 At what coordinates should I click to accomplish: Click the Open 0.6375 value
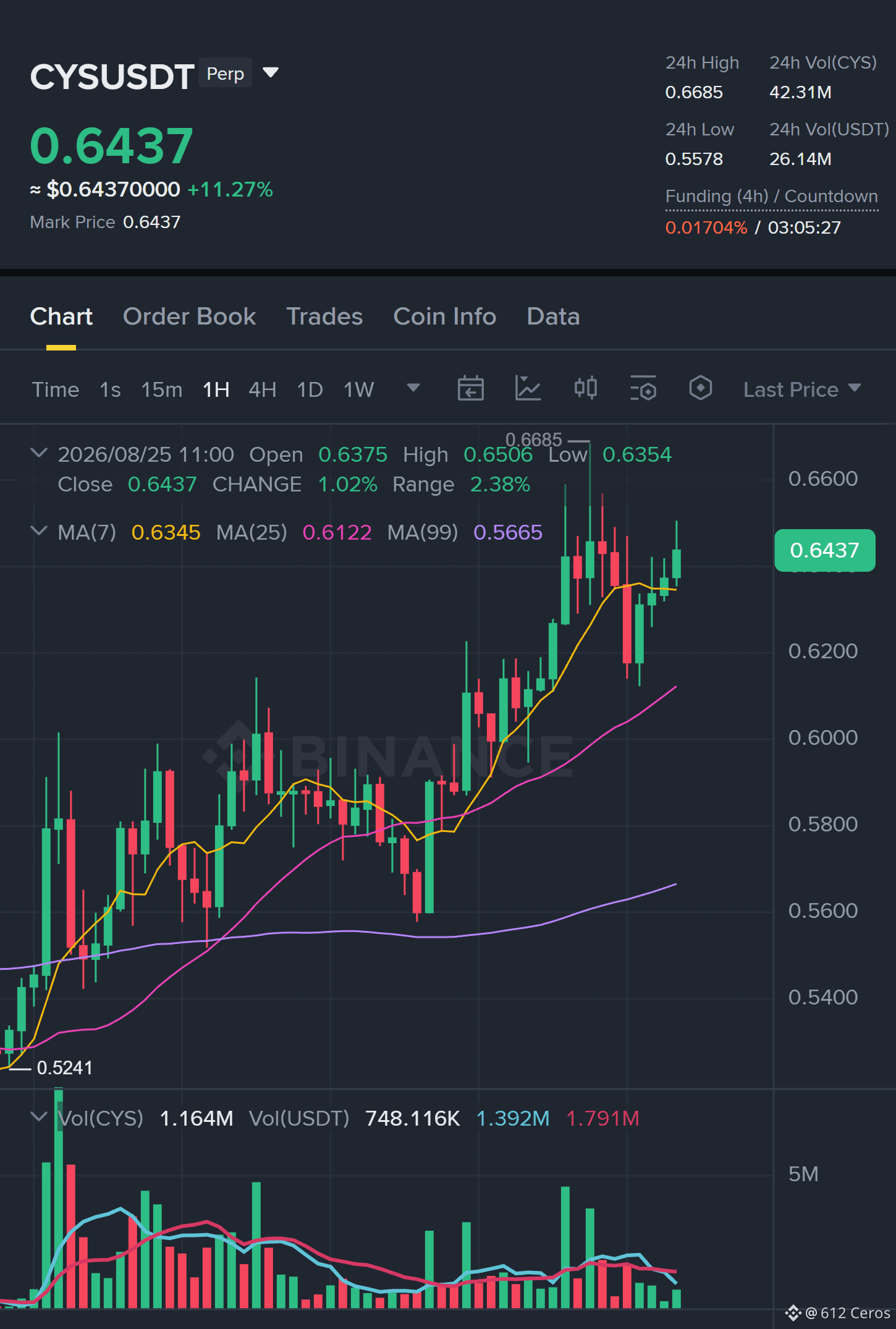point(353,454)
